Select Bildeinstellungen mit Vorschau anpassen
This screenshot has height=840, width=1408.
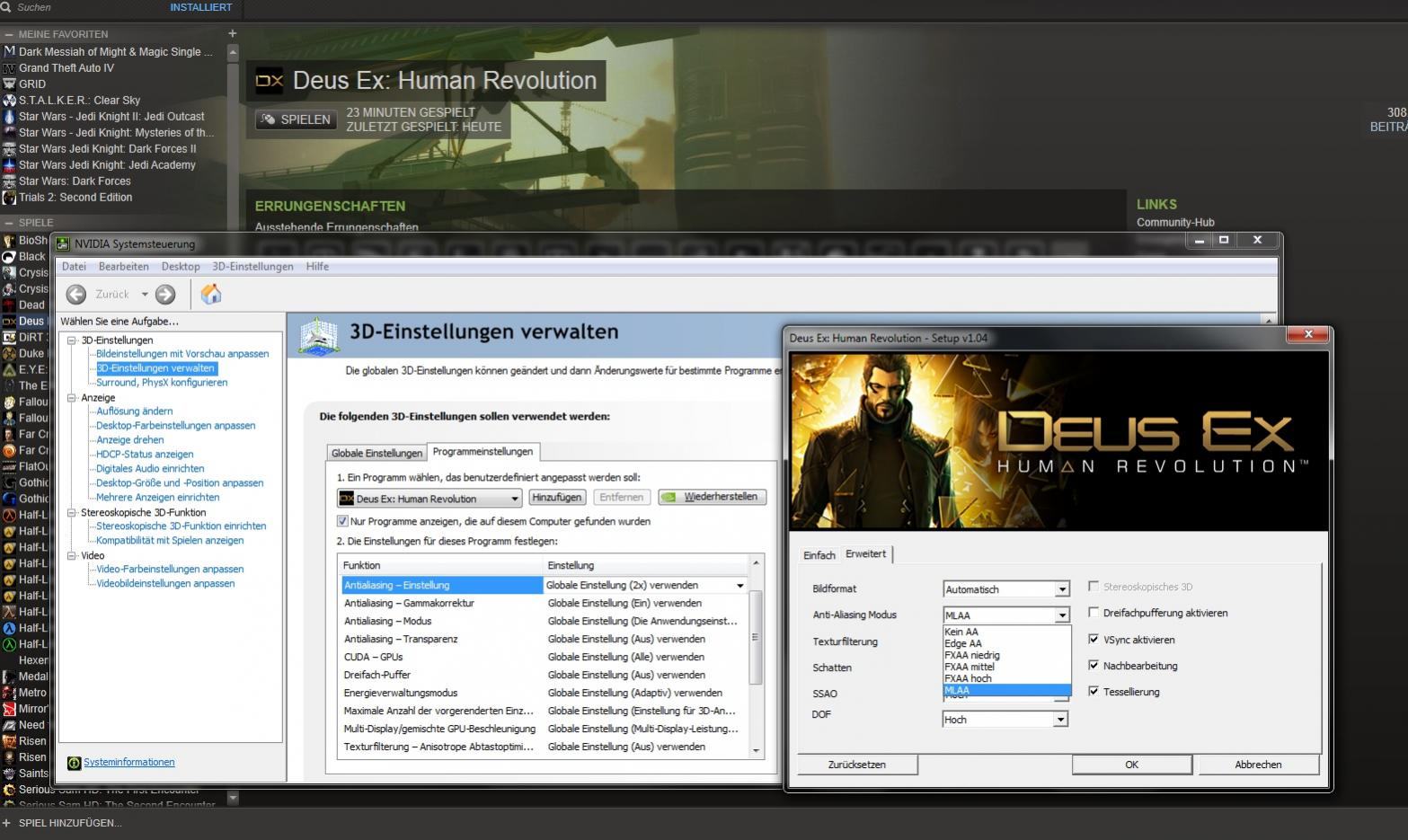tap(182, 353)
